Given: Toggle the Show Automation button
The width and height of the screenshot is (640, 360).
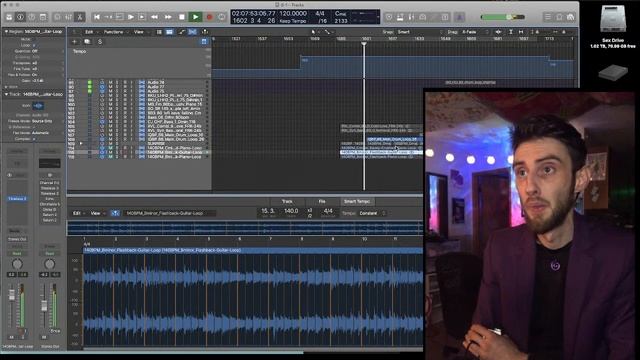Looking at the screenshot, I should pyautogui.click(x=182, y=32).
